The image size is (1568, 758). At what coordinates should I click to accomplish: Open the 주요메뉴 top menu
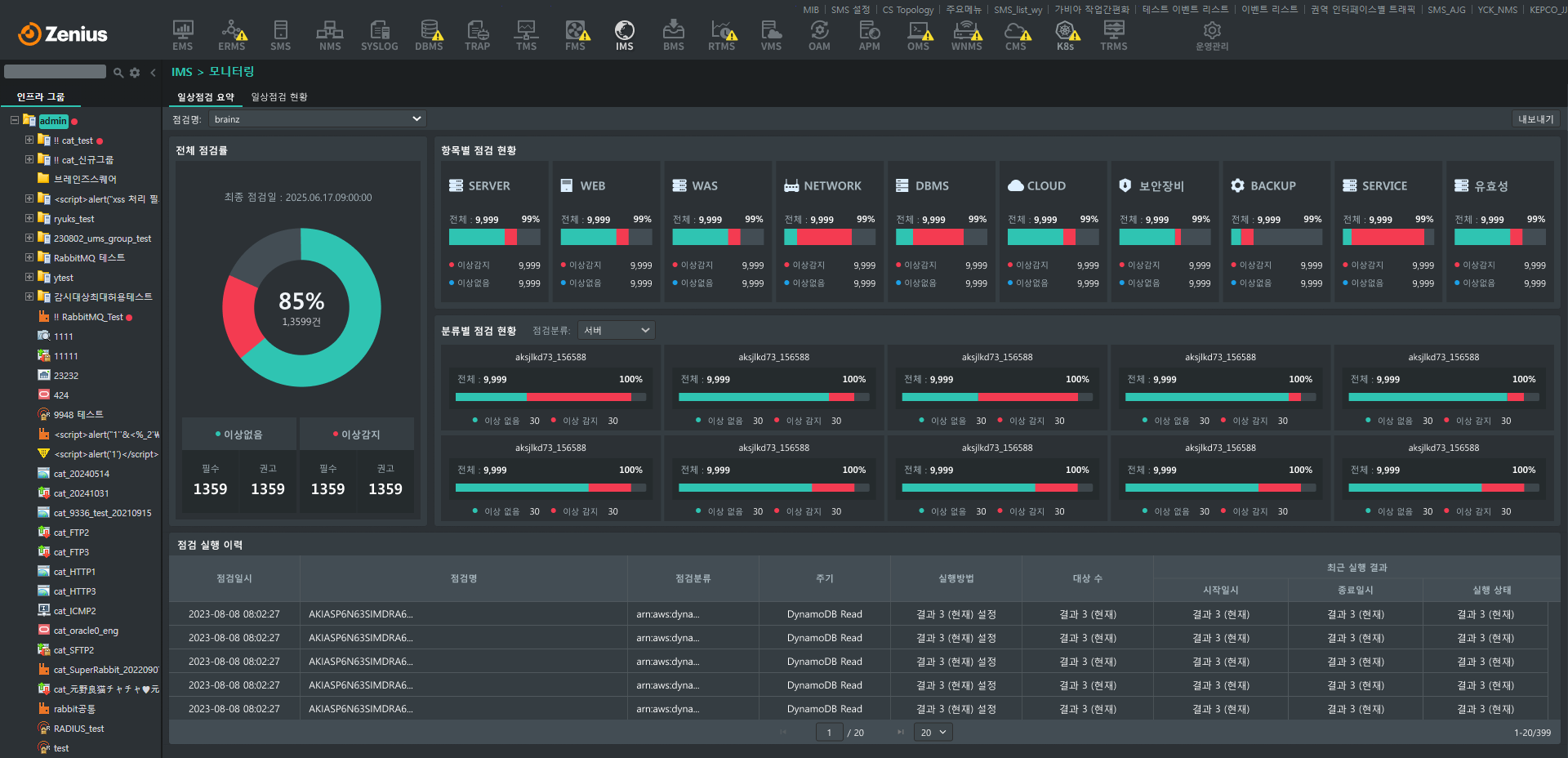[964, 10]
